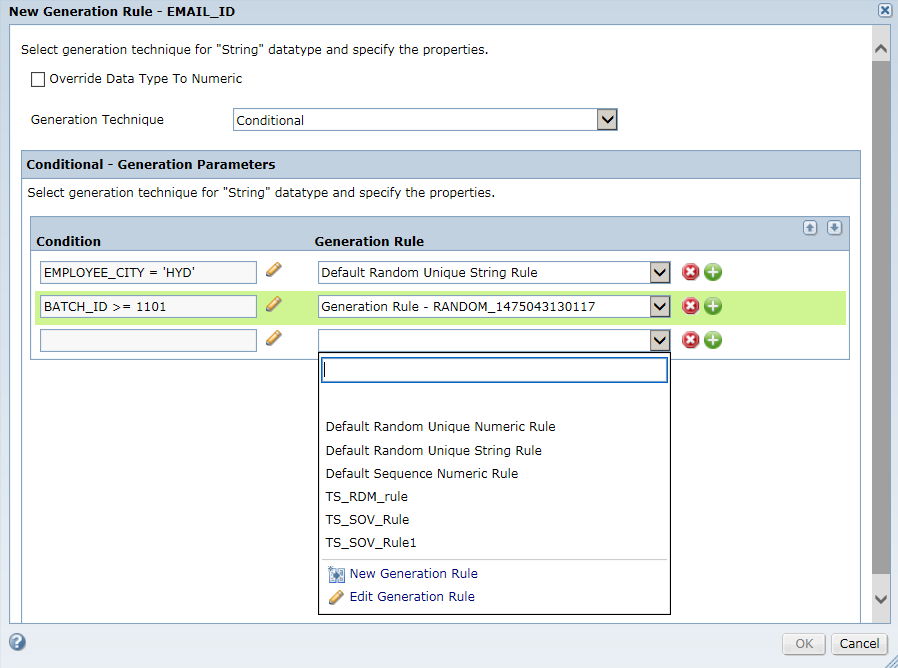Select TS_SOV_Rule from the list
The width and height of the screenshot is (898, 668).
point(367,520)
